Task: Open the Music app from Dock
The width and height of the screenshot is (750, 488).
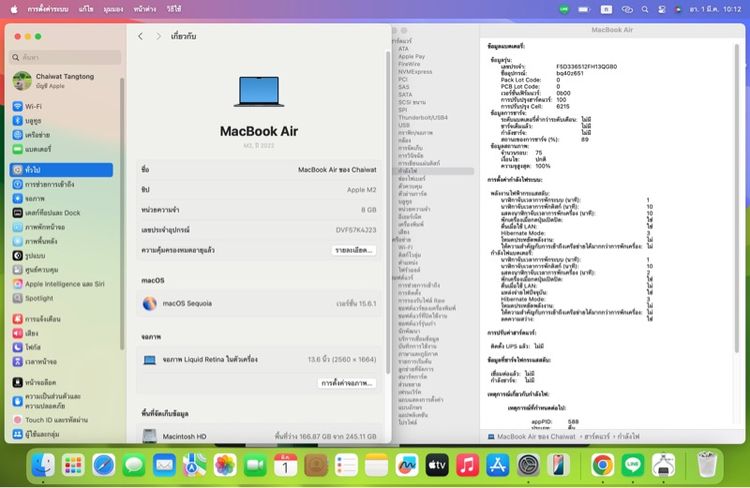Action: (467, 465)
